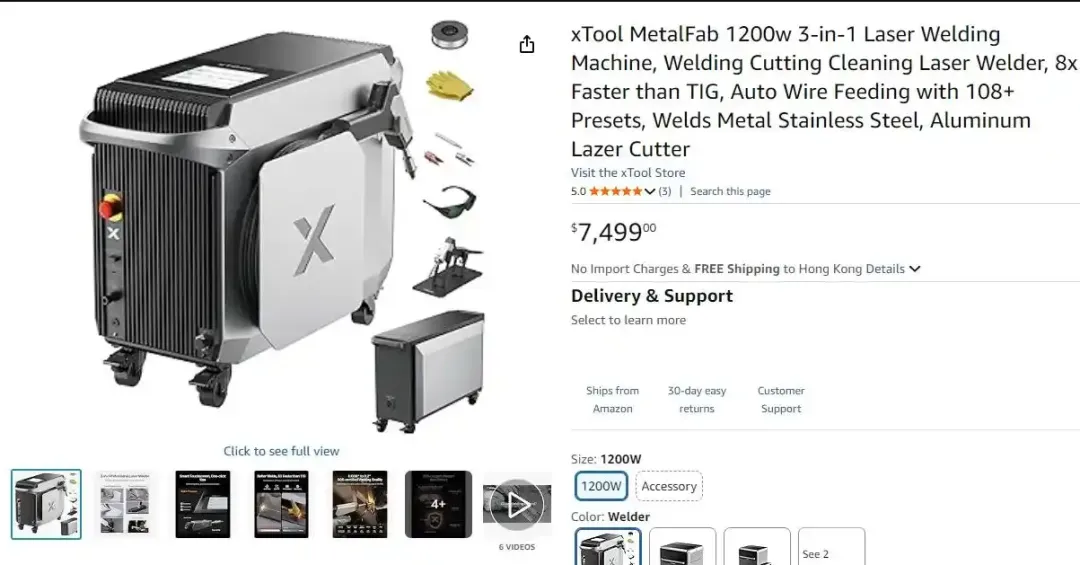Open the 4+ shield thumbnail image
The image size is (1080, 565).
[439, 504]
